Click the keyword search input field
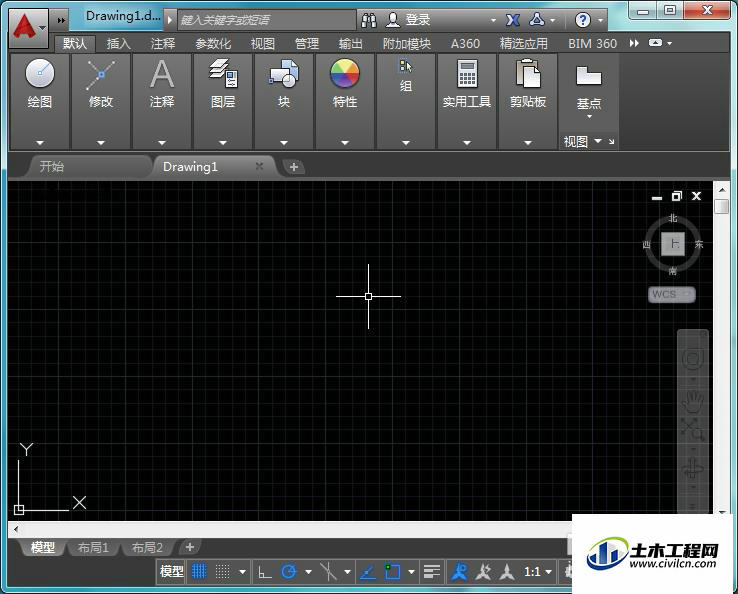This screenshot has height=594, width=738. coord(267,20)
